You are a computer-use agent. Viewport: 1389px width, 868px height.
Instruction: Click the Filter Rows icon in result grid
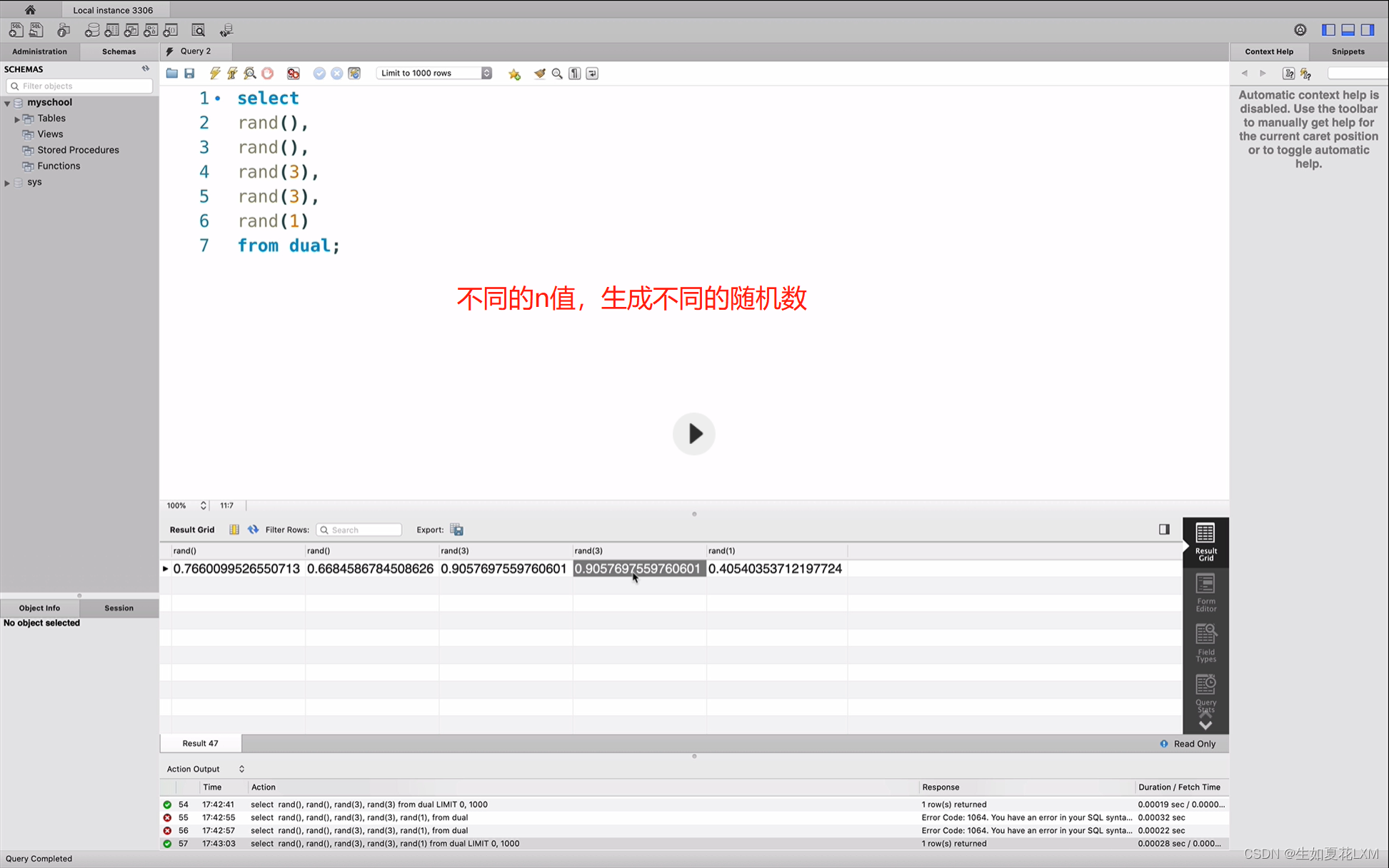click(x=252, y=530)
